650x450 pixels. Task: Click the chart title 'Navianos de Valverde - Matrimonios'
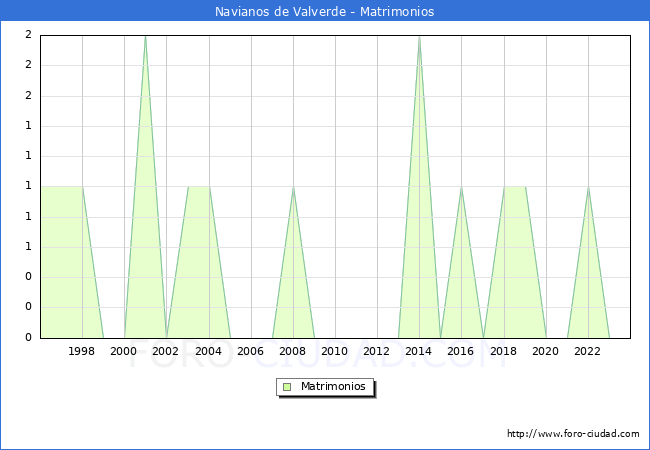325,11
